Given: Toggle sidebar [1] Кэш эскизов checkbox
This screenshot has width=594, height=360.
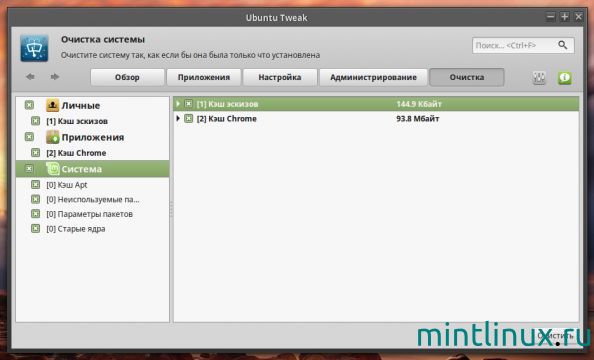Looking at the screenshot, I should (x=35, y=121).
